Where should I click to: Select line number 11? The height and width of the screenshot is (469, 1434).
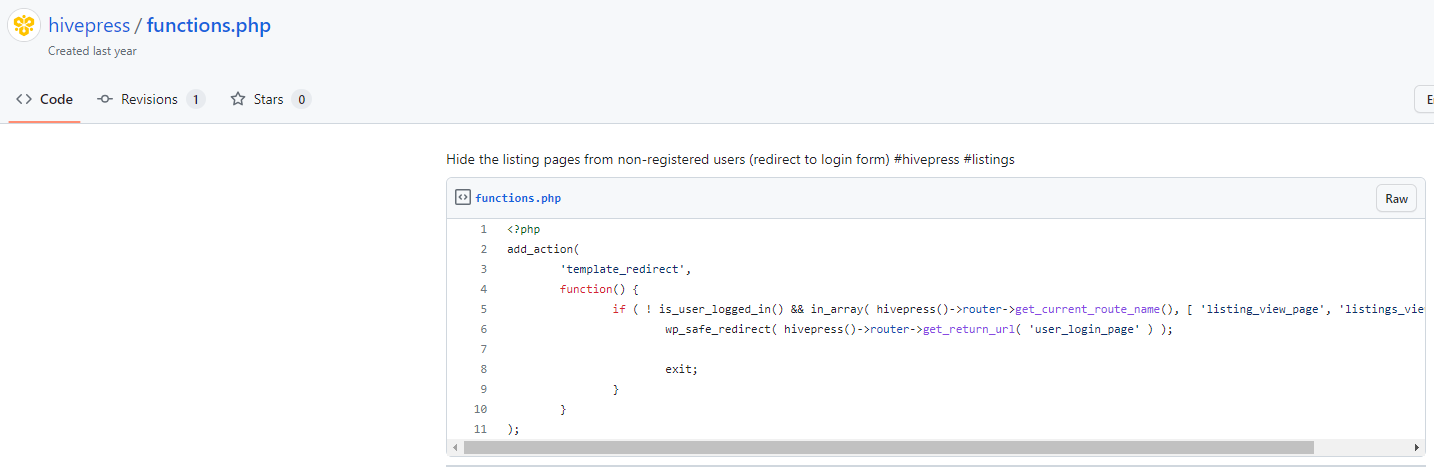[480, 429]
